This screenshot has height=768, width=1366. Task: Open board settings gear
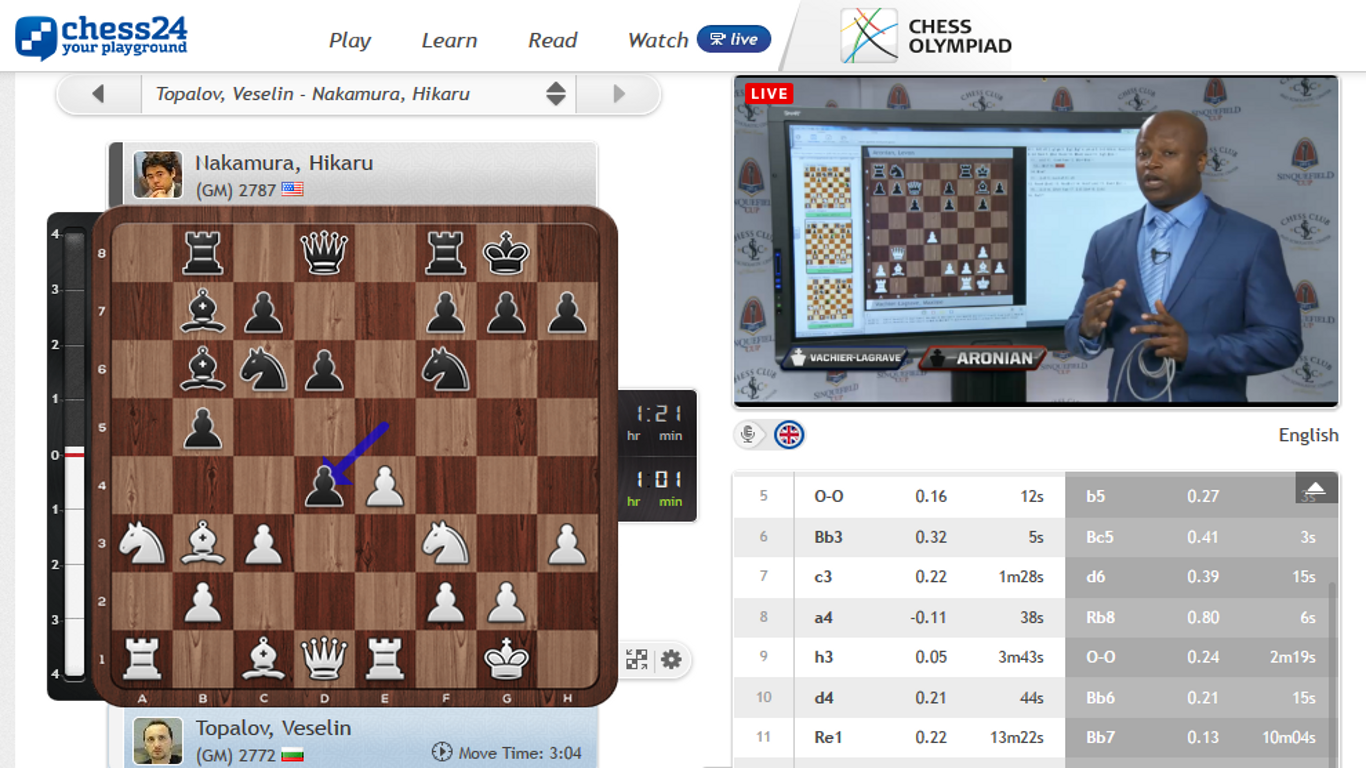(671, 659)
